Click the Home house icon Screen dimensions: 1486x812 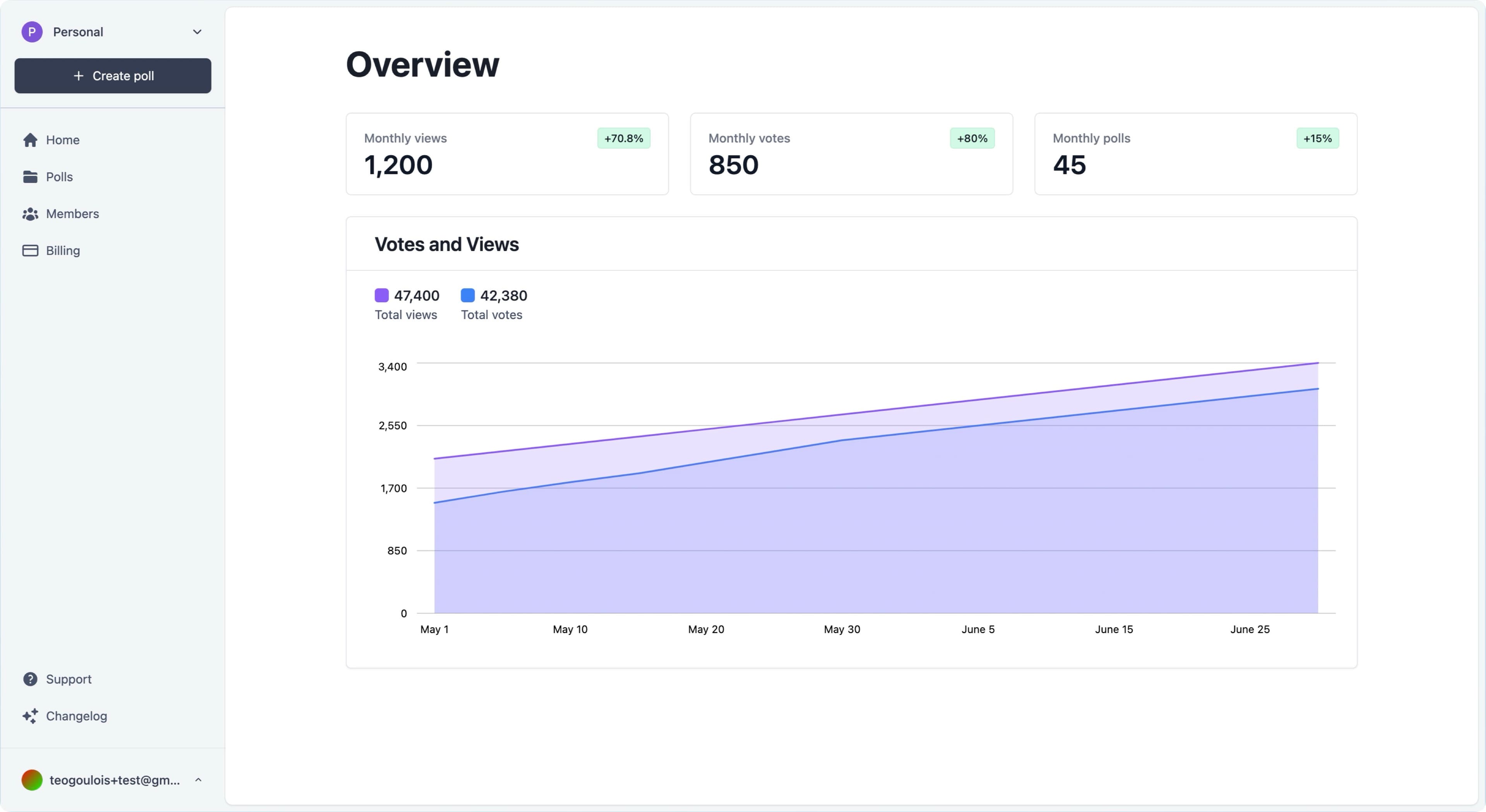30,140
